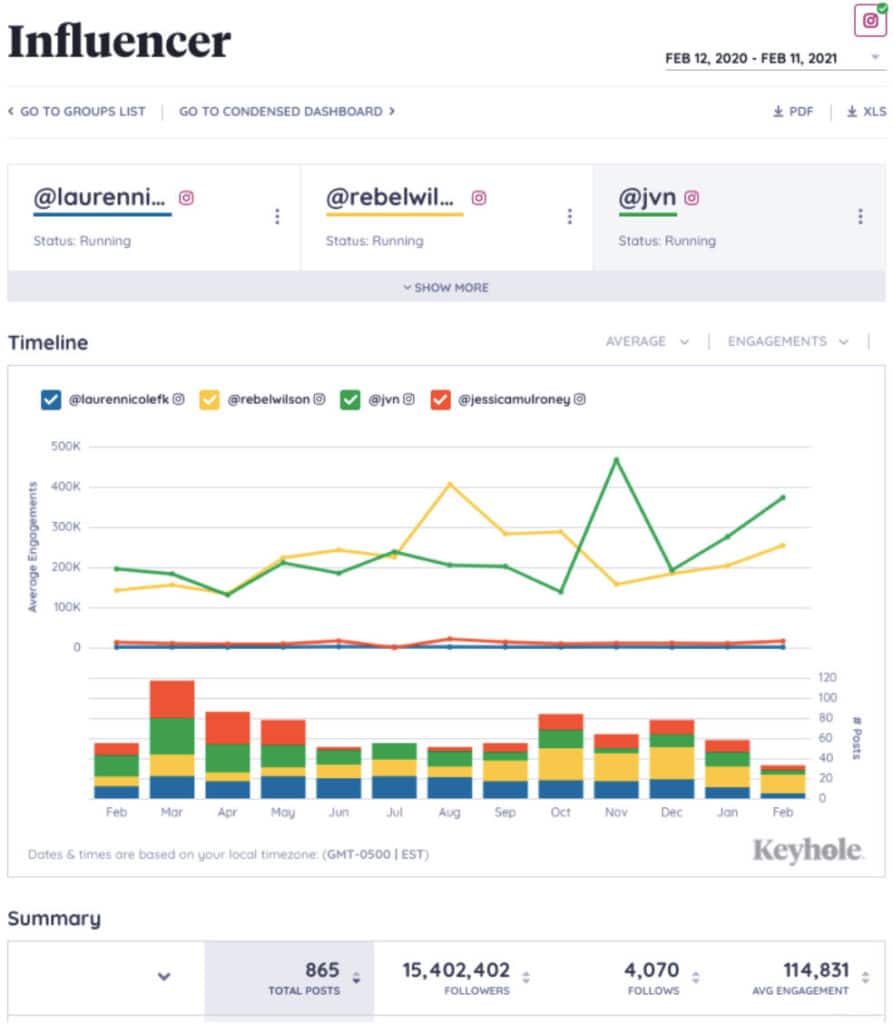Open the Engagements dropdown in Timeline
893x1024 pixels.
coord(788,342)
